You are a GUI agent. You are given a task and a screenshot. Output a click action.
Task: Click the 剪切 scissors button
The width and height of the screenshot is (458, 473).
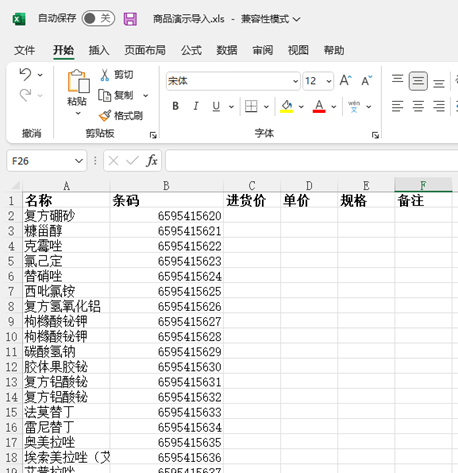coord(117,75)
